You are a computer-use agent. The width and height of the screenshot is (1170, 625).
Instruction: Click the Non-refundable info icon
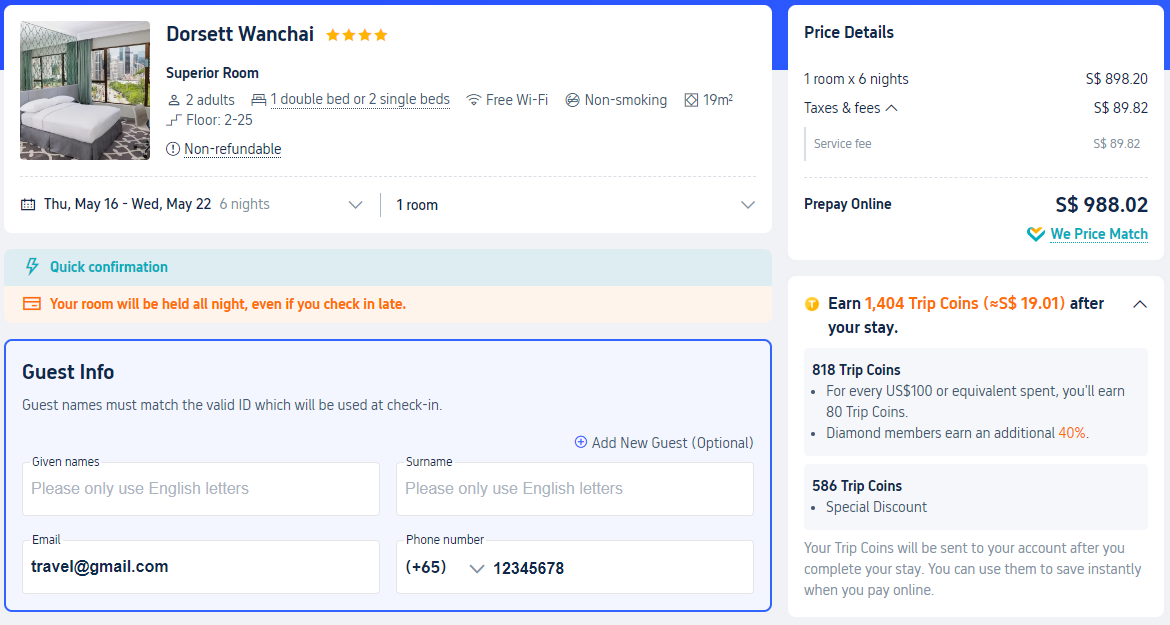point(173,149)
